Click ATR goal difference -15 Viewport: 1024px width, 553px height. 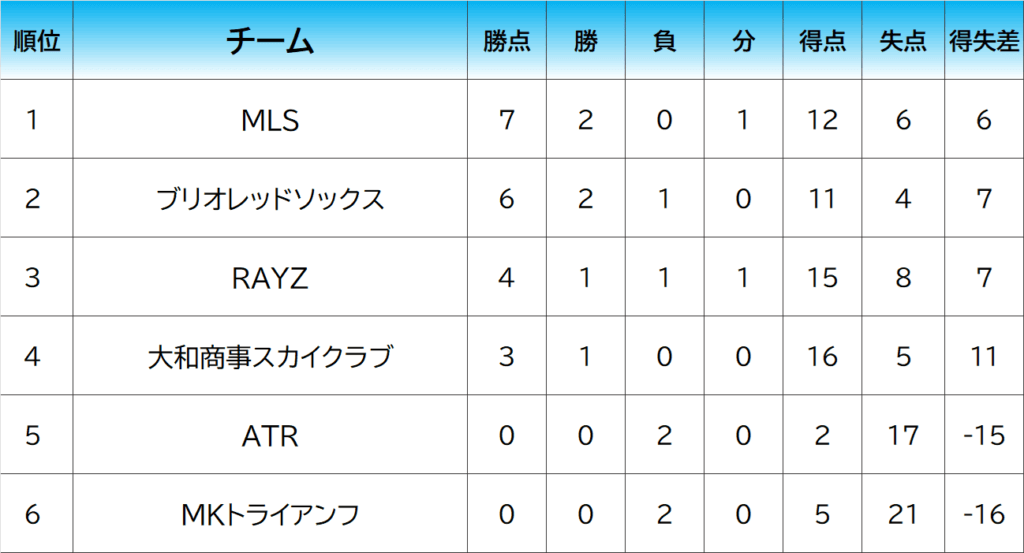[984, 436]
